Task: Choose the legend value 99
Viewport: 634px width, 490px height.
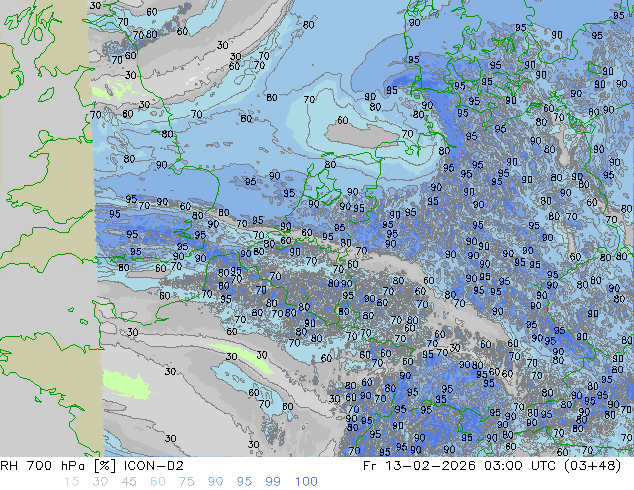Action: (x=273, y=482)
